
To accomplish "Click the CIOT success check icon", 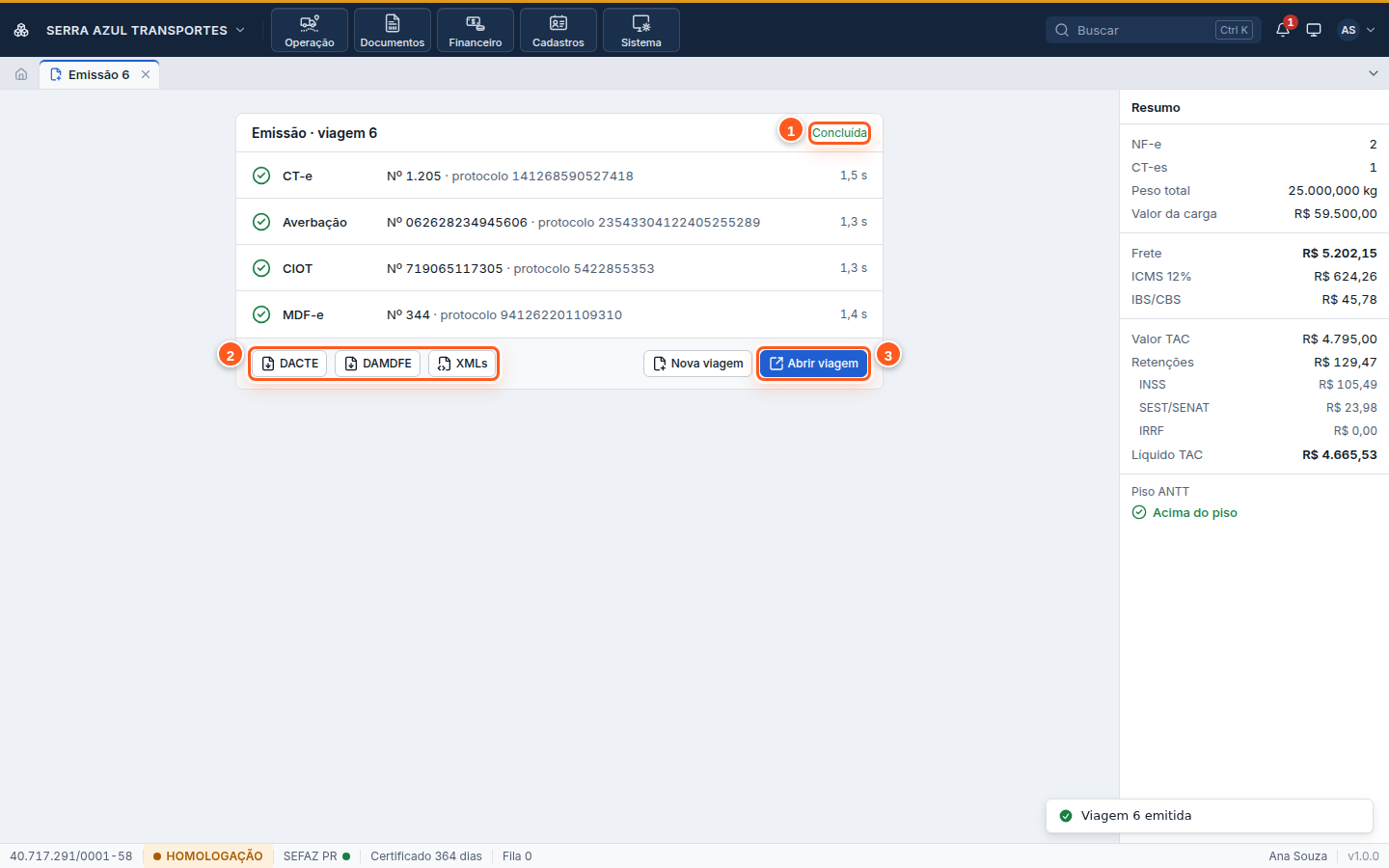I will (x=261, y=268).
